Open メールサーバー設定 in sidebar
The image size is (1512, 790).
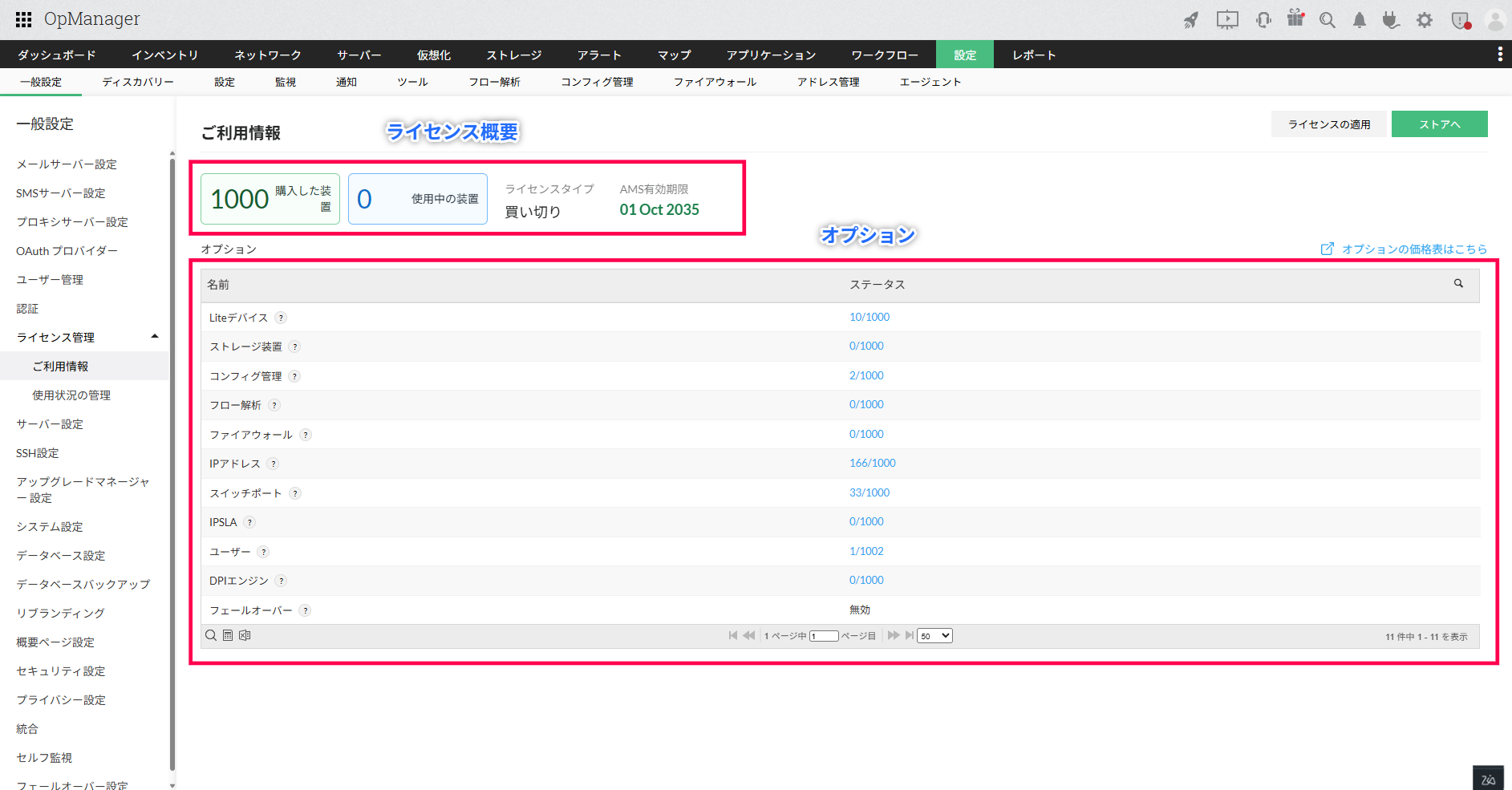(67, 164)
